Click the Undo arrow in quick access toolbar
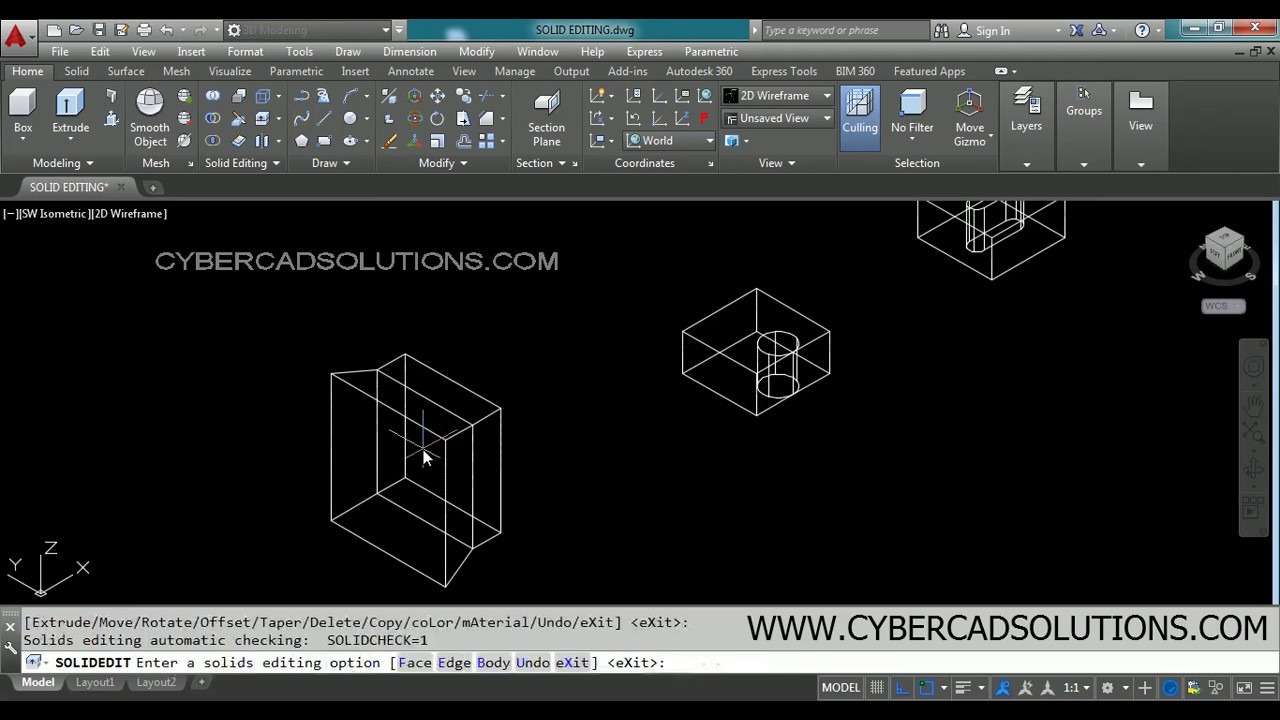The width and height of the screenshot is (1280, 720). [x=167, y=30]
